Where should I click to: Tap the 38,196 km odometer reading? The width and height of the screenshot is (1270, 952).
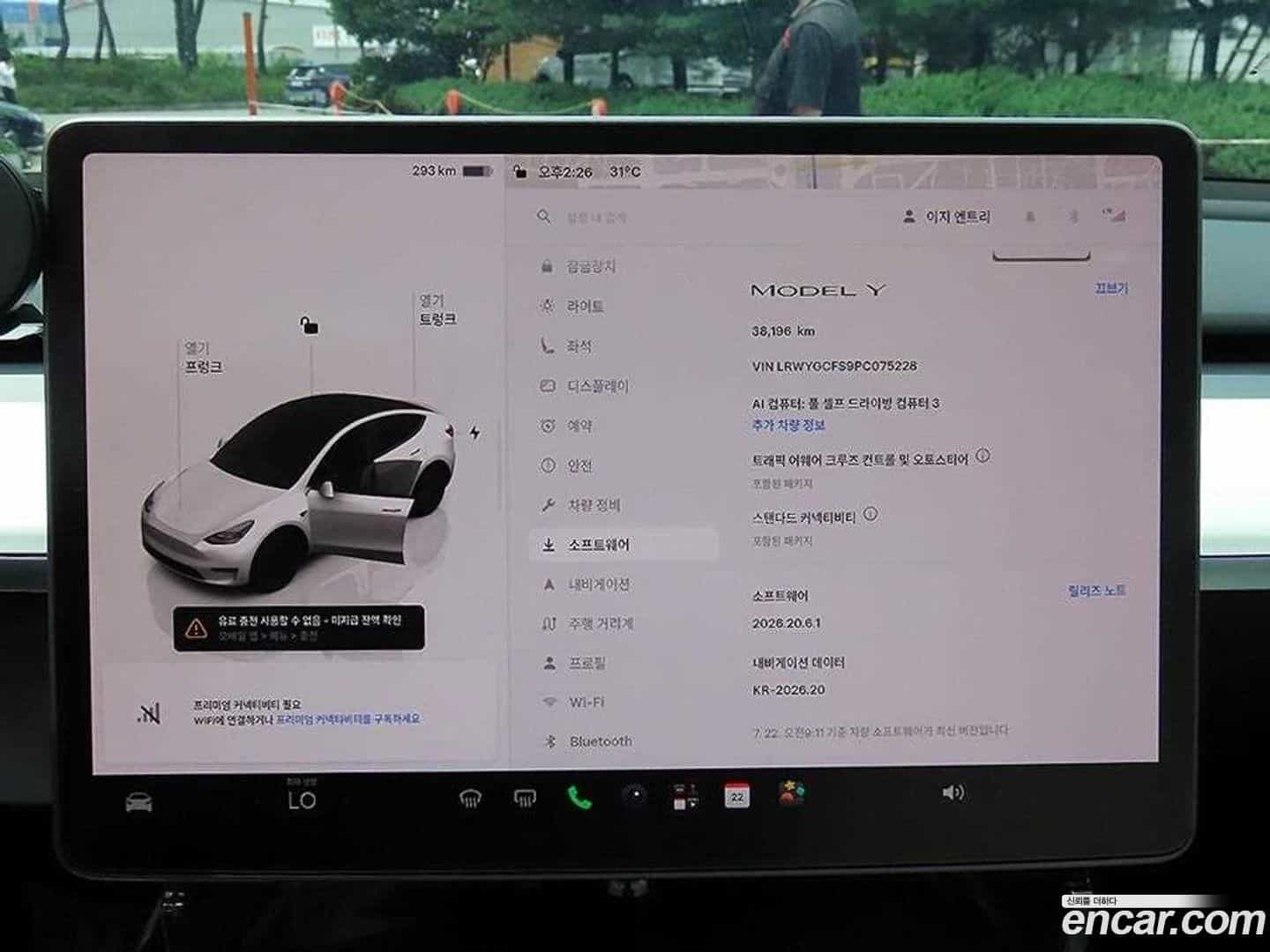coord(783,331)
